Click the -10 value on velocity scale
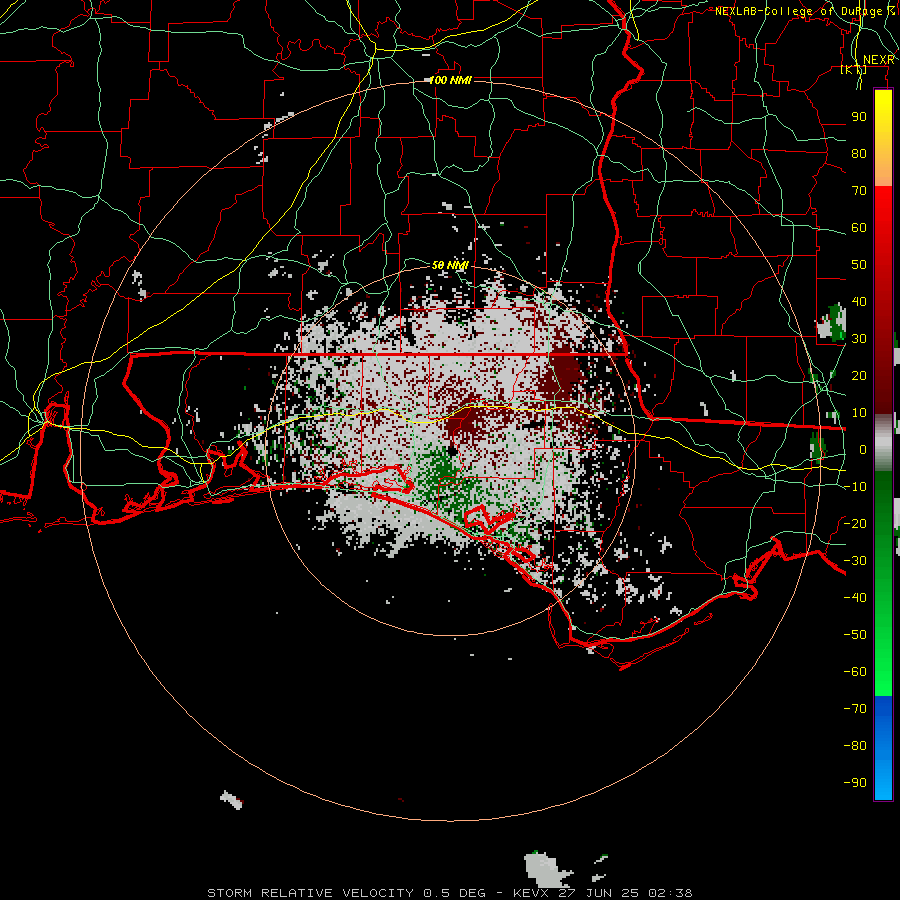900x900 pixels. click(855, 487)
